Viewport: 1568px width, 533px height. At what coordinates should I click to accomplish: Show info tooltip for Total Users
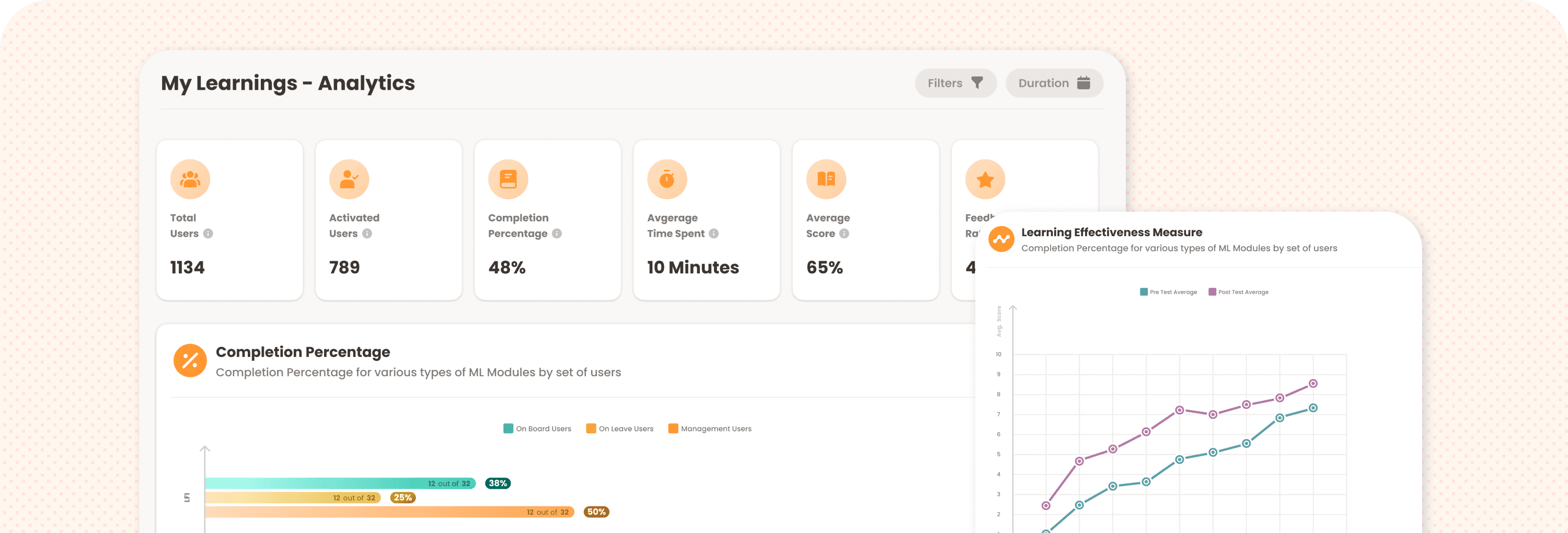point(208,234)
